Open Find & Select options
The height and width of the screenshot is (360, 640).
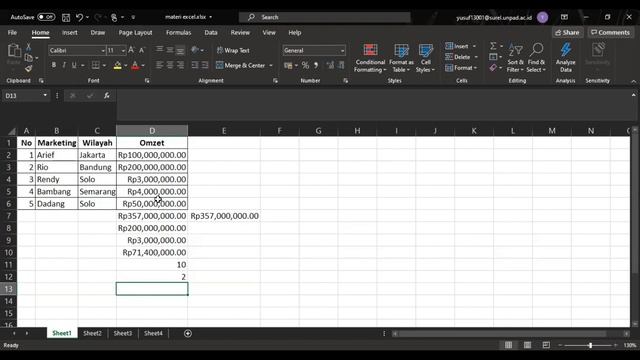click(536, 58)
